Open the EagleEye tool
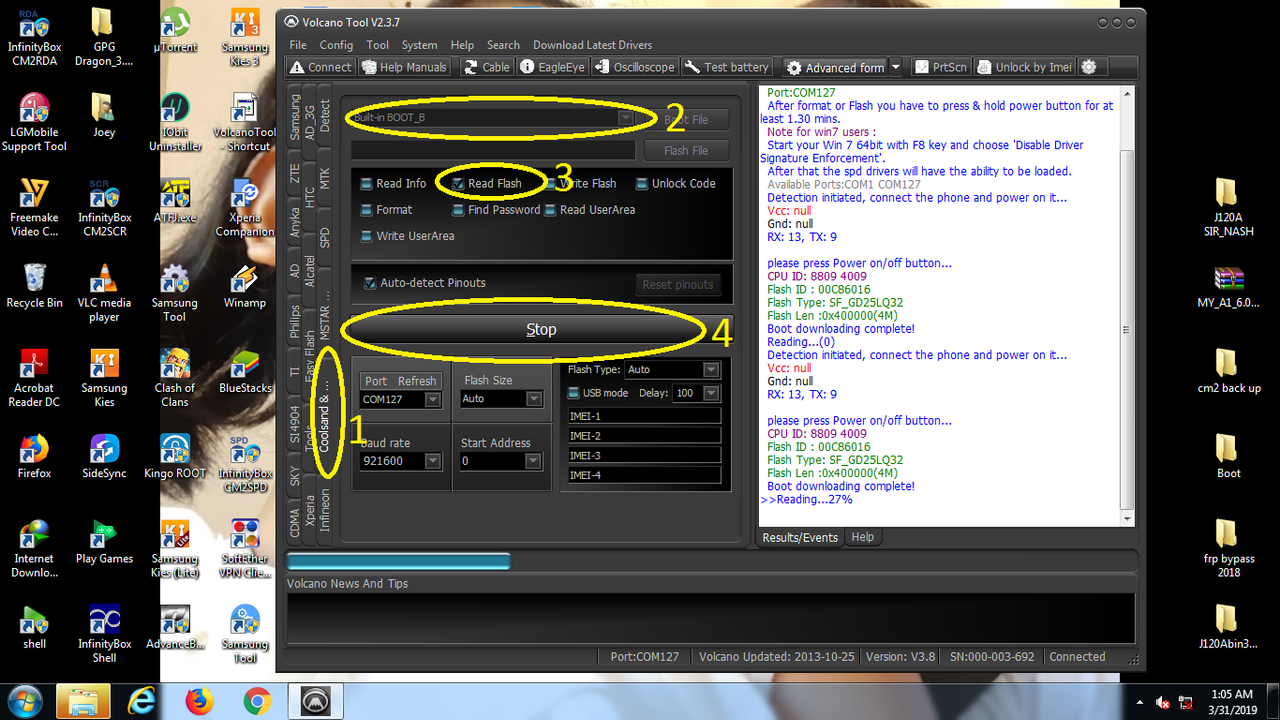Image resolution: width=1280 pixels, height=720 pixels. pos(553,67)
